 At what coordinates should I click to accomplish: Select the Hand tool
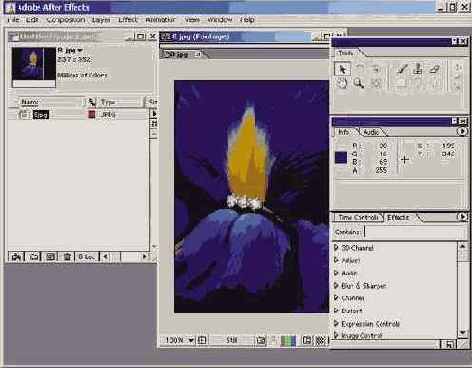point(342,83)
